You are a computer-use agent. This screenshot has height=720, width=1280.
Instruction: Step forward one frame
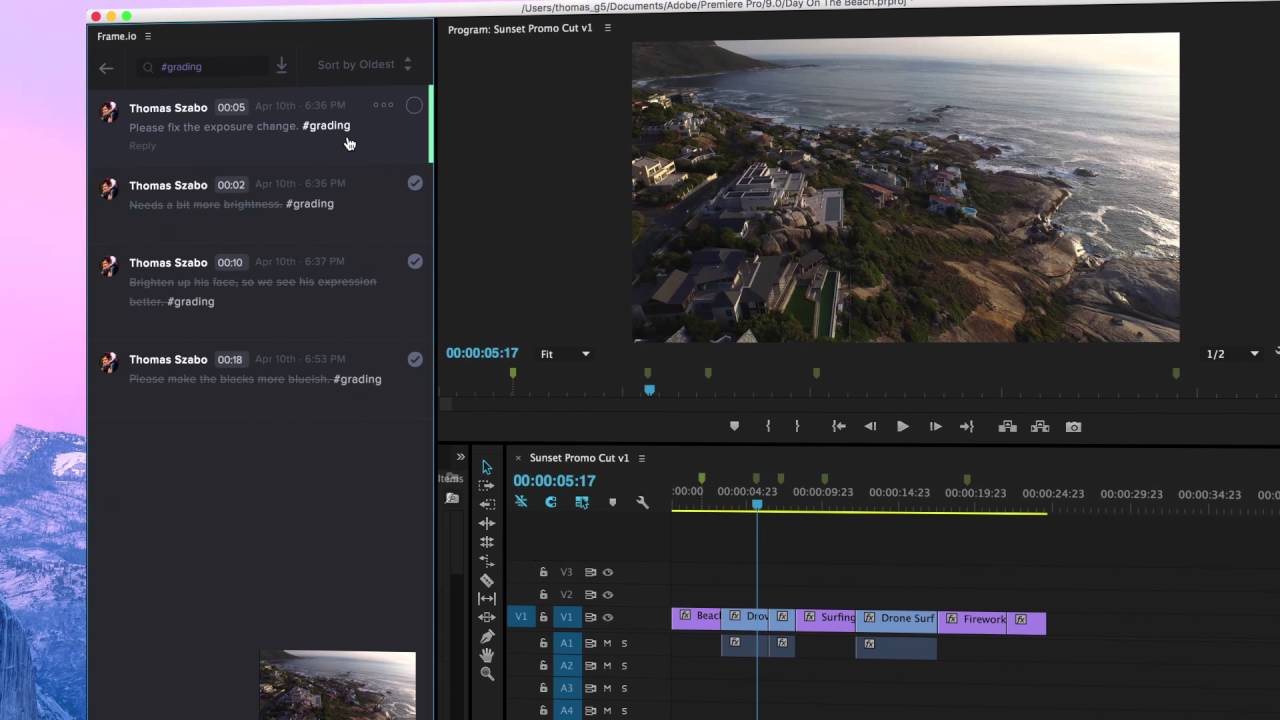935,426
